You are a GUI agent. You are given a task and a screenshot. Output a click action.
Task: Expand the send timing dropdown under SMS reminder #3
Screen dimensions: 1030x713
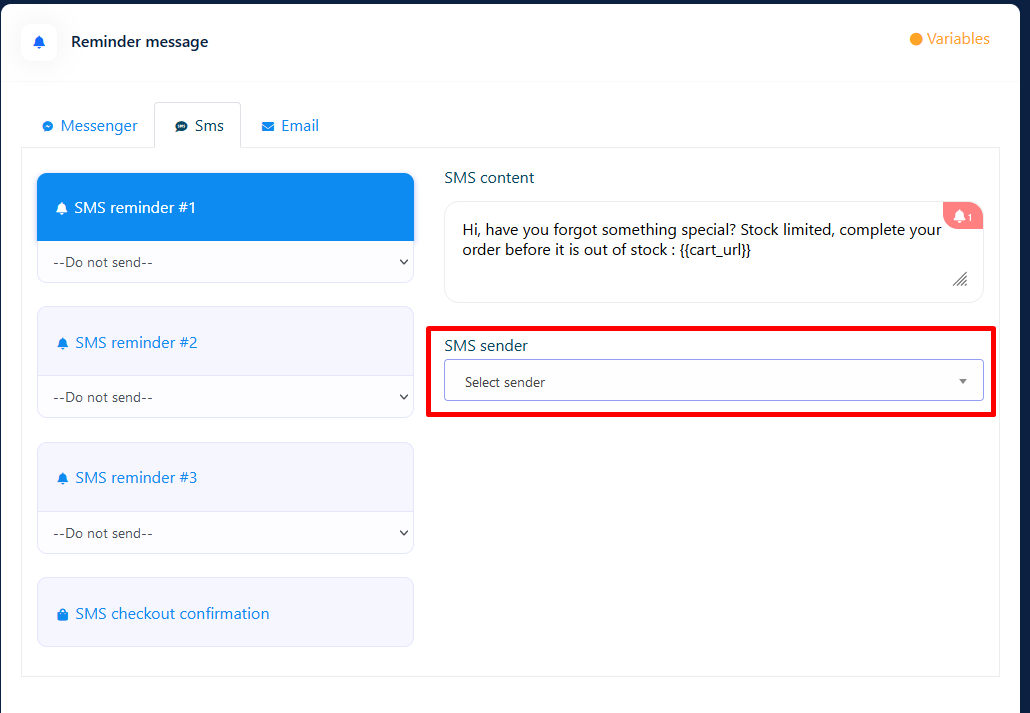[x=225, y=533]
